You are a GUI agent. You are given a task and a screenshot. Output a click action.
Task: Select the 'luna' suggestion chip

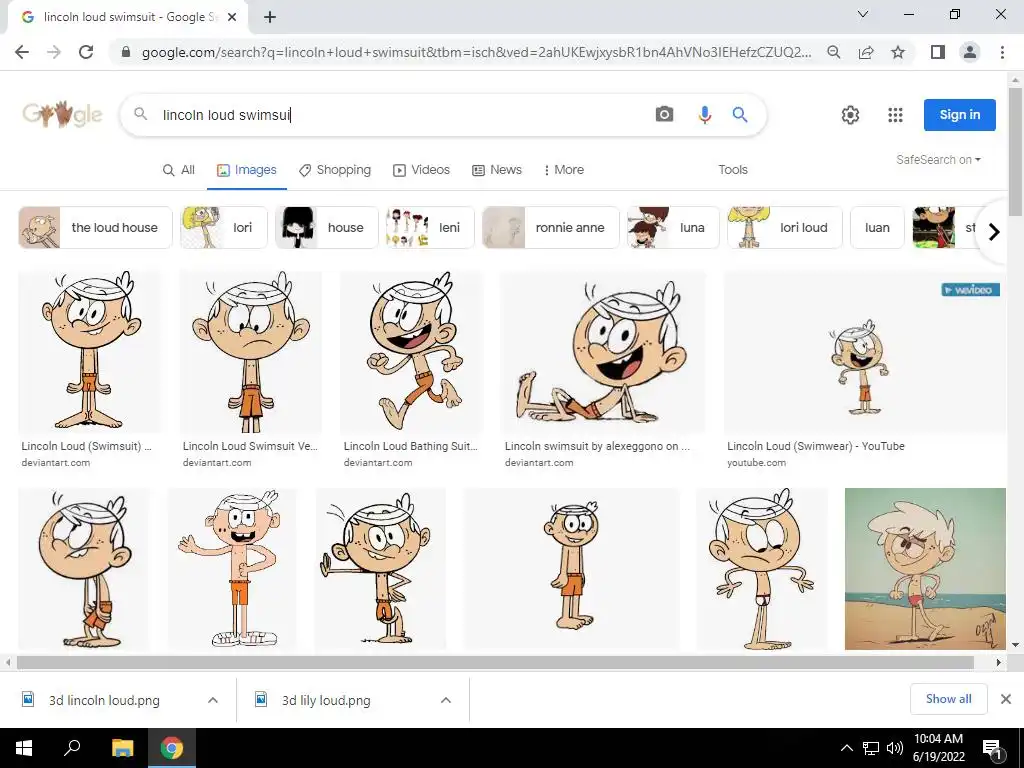tap(673, 227)
